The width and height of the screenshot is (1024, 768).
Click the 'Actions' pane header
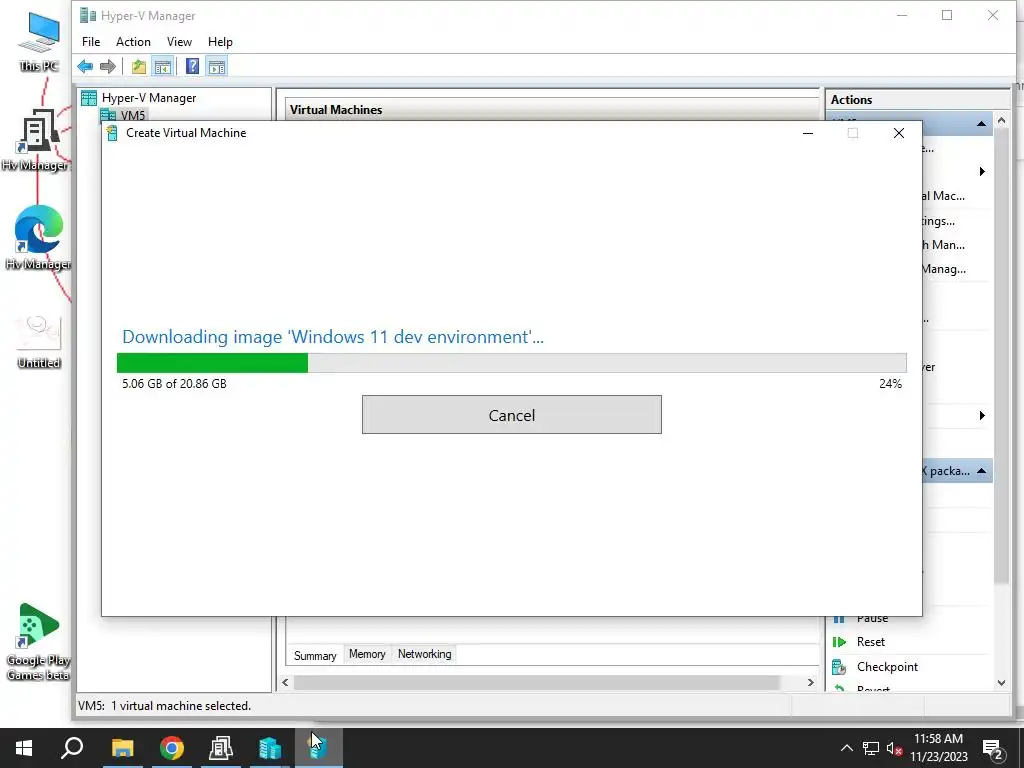(x=851, y=100)
